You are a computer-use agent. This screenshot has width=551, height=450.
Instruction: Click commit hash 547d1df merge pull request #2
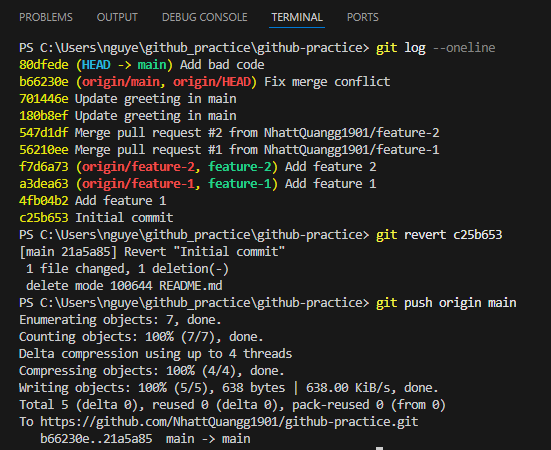click(x=44, y=133)
